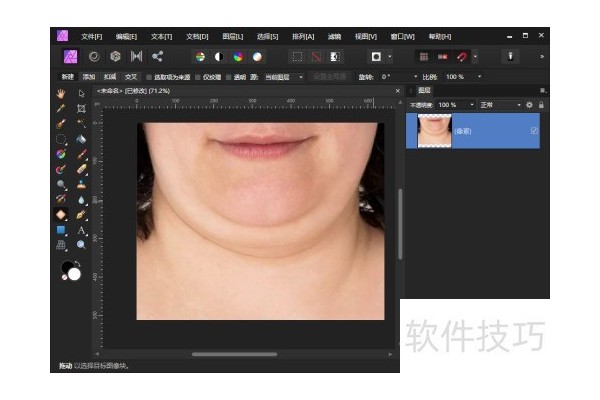Select the Color Picker eyedropper tool
Image resolution: width=600 pixels, height=400 pixels.
tap(61, 108)
